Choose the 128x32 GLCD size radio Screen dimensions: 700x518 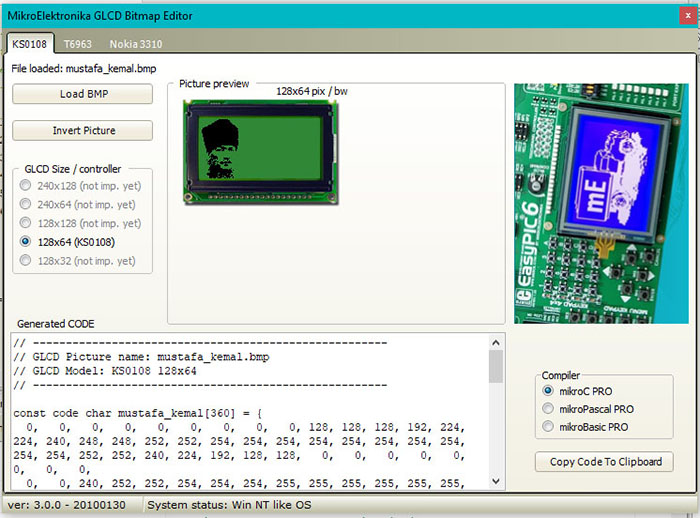pyautogui.click(x=27, y=261)
